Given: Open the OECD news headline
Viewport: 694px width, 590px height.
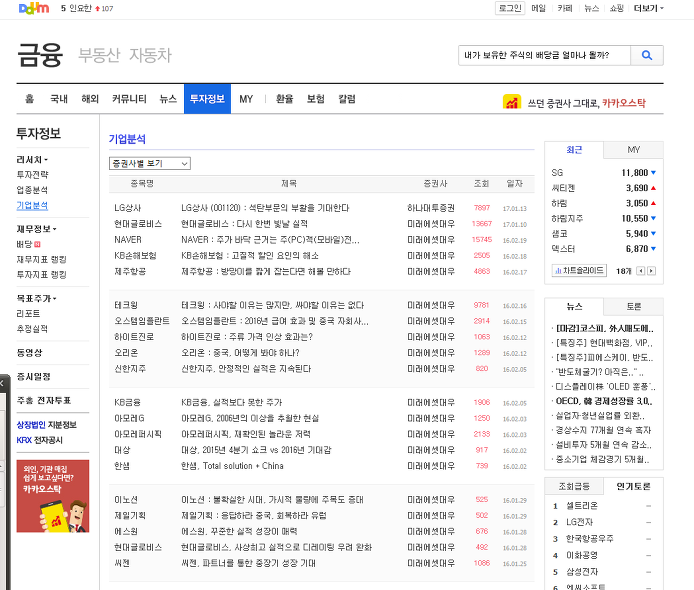Looking at the screenshot, I should 604,401.
